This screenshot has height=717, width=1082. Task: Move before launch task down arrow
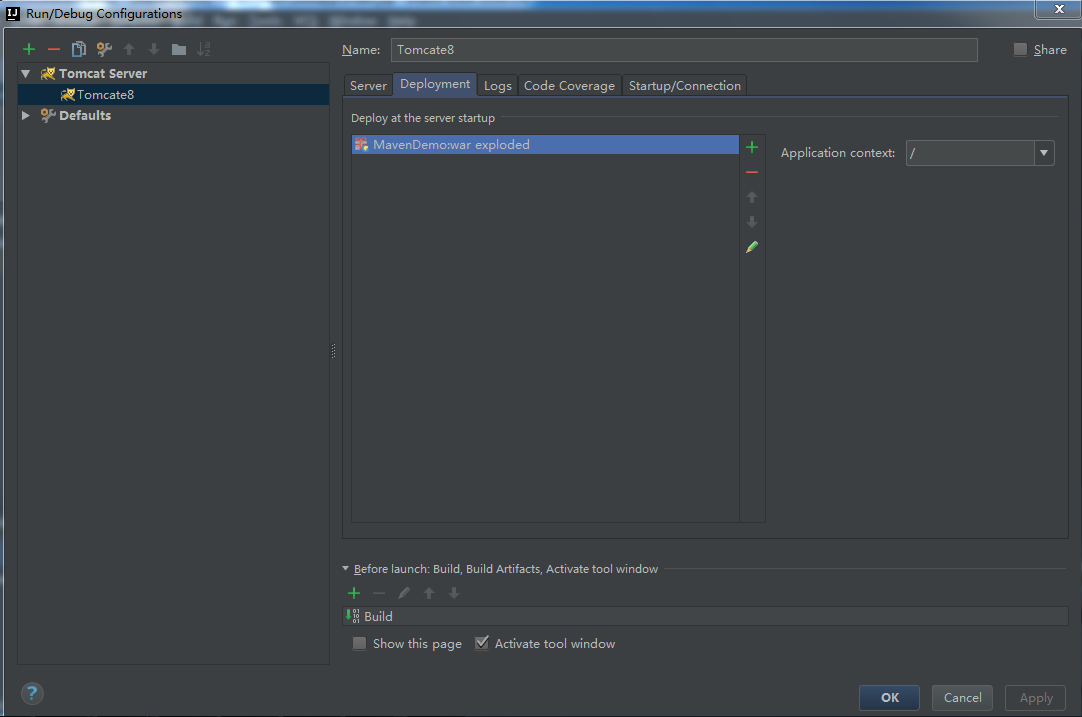point(453,593)
